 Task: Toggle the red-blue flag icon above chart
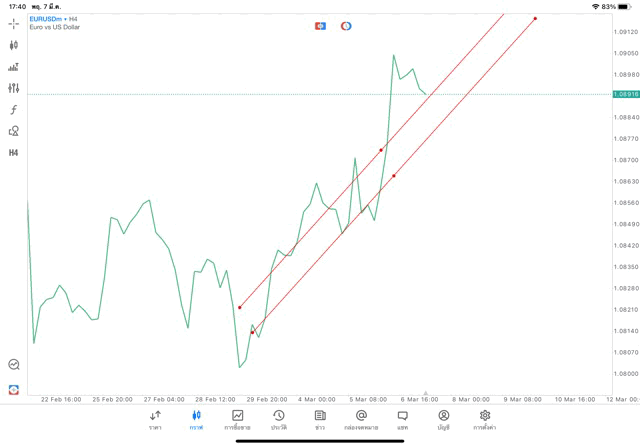(320, 26)
